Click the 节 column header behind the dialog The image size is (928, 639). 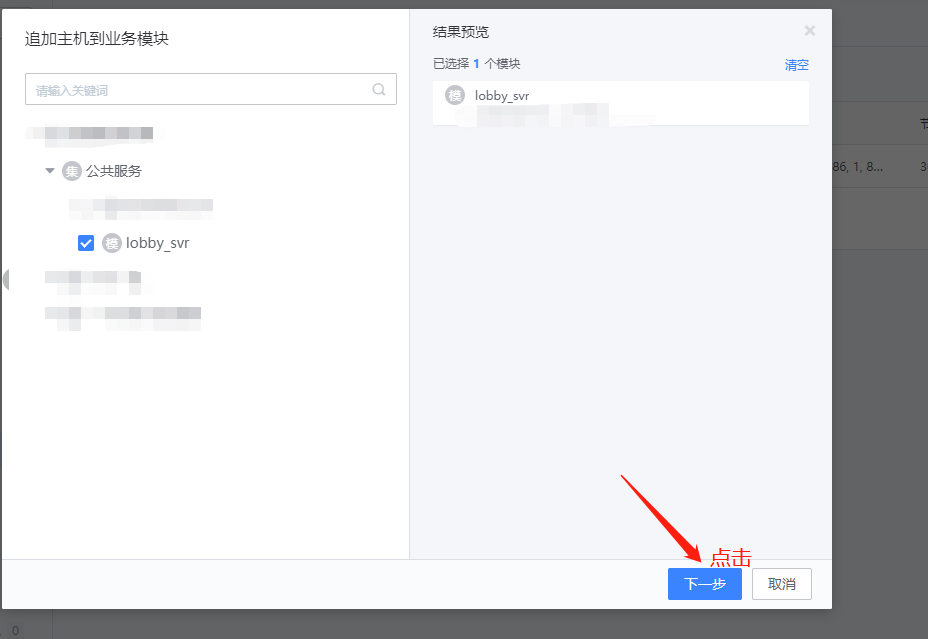[921, 122]
